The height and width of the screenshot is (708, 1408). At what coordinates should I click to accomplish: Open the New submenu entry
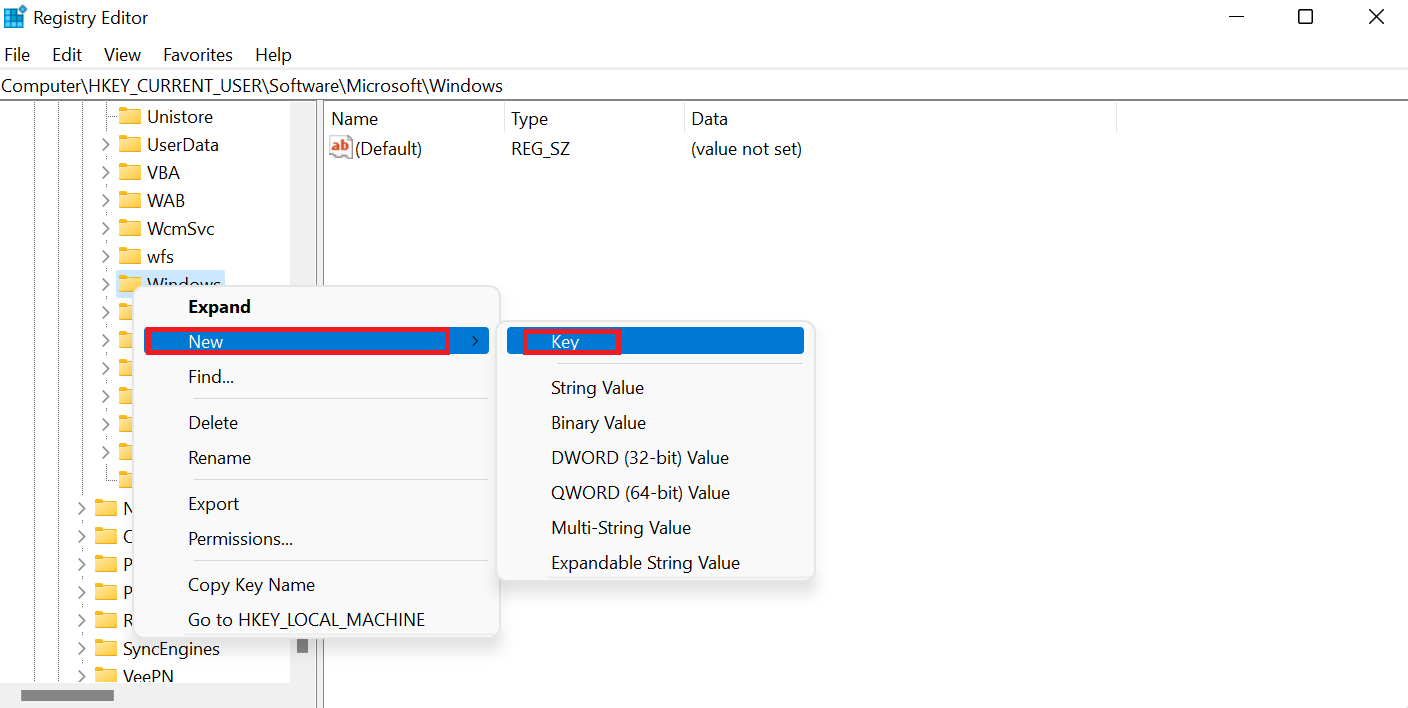316,341
